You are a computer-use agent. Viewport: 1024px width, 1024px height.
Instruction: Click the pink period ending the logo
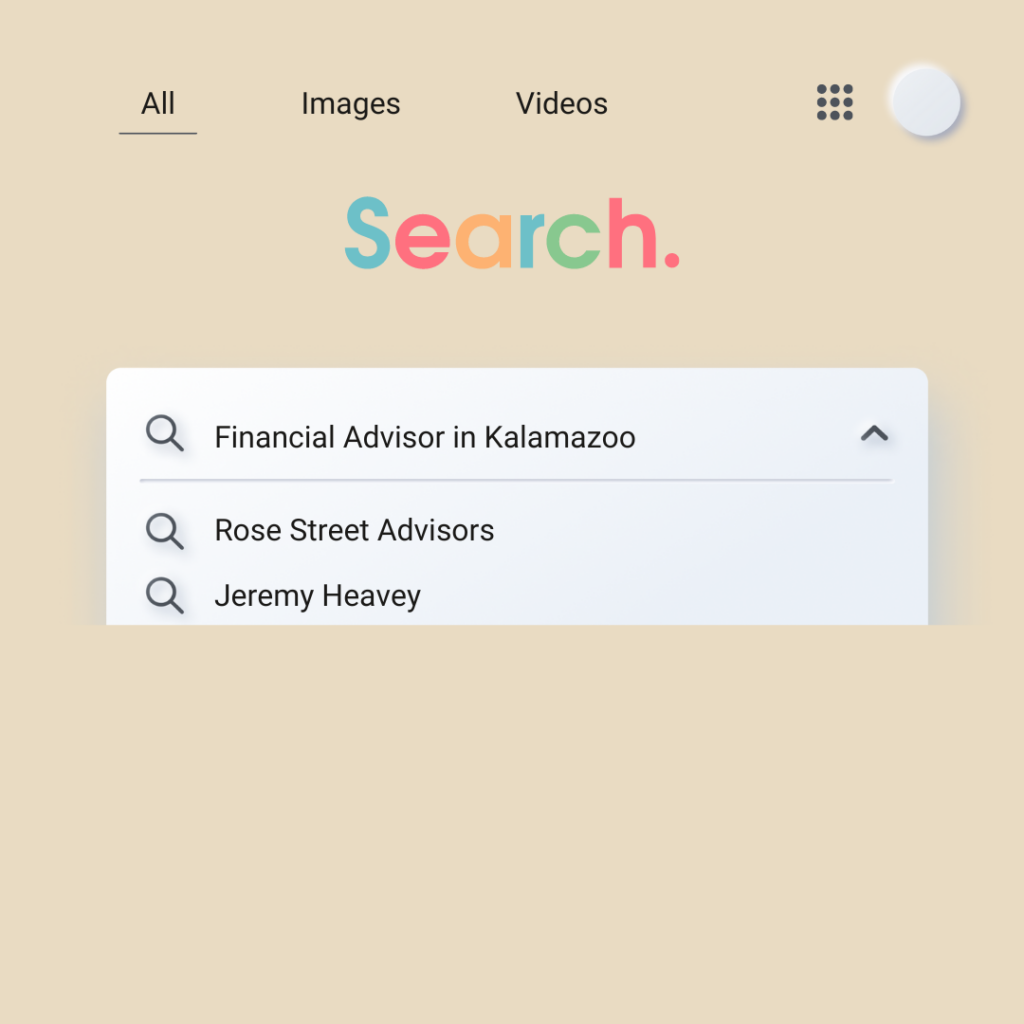[x=672, y=260]
